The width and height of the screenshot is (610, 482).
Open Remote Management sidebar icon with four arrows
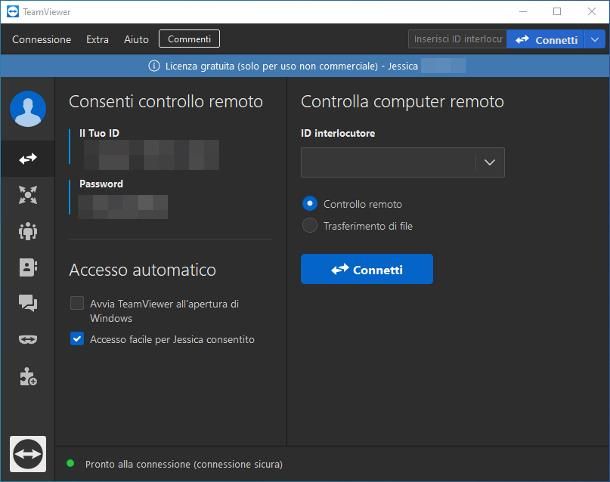click(x=28, y=195)
